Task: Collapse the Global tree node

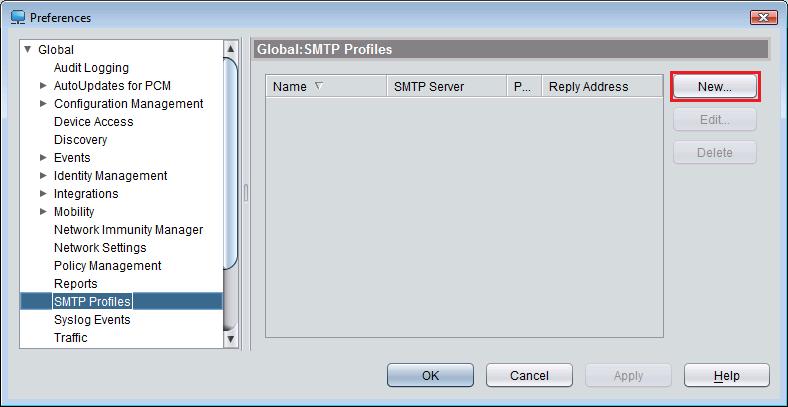Action: coord(28,50)
